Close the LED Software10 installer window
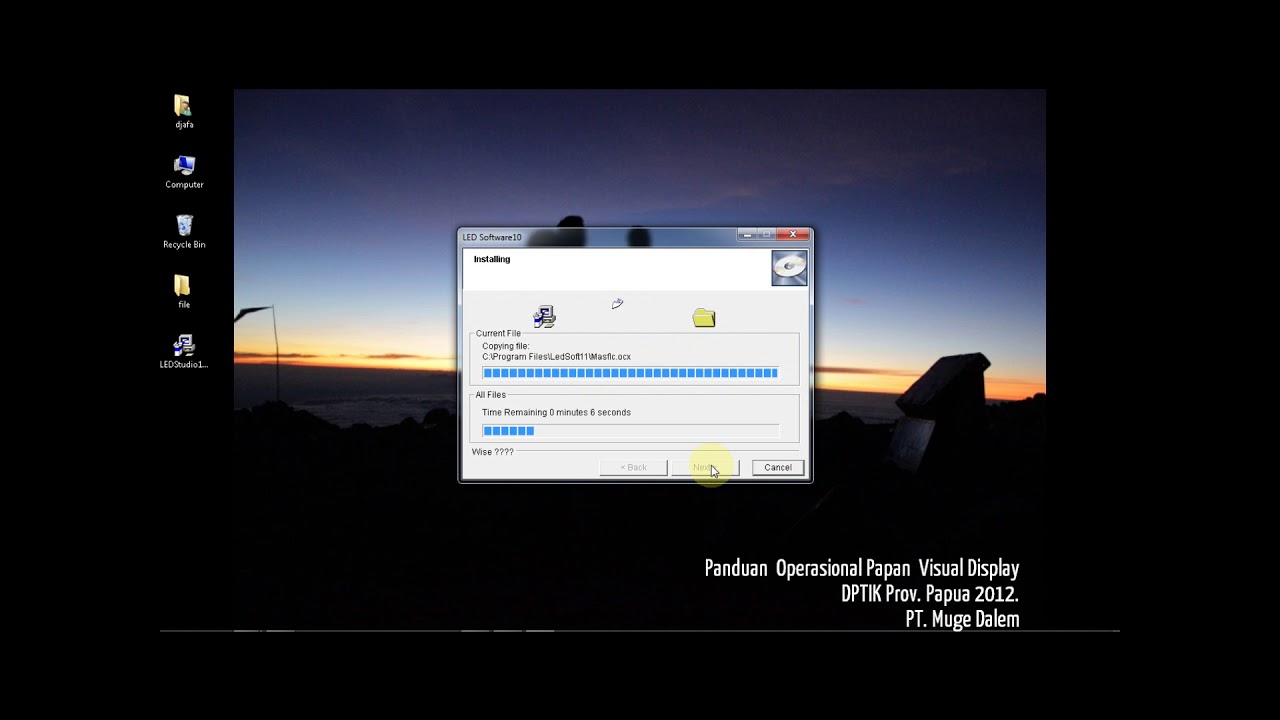 tap(793, 235)
